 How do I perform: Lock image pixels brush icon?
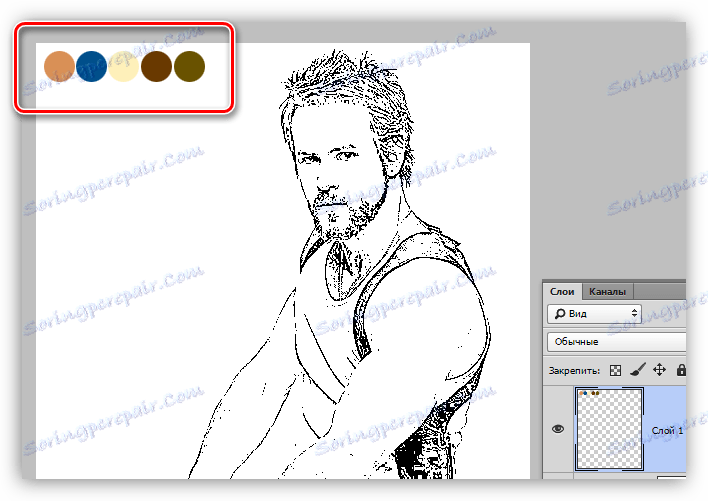pyautogui.click(x=637, y=370)
